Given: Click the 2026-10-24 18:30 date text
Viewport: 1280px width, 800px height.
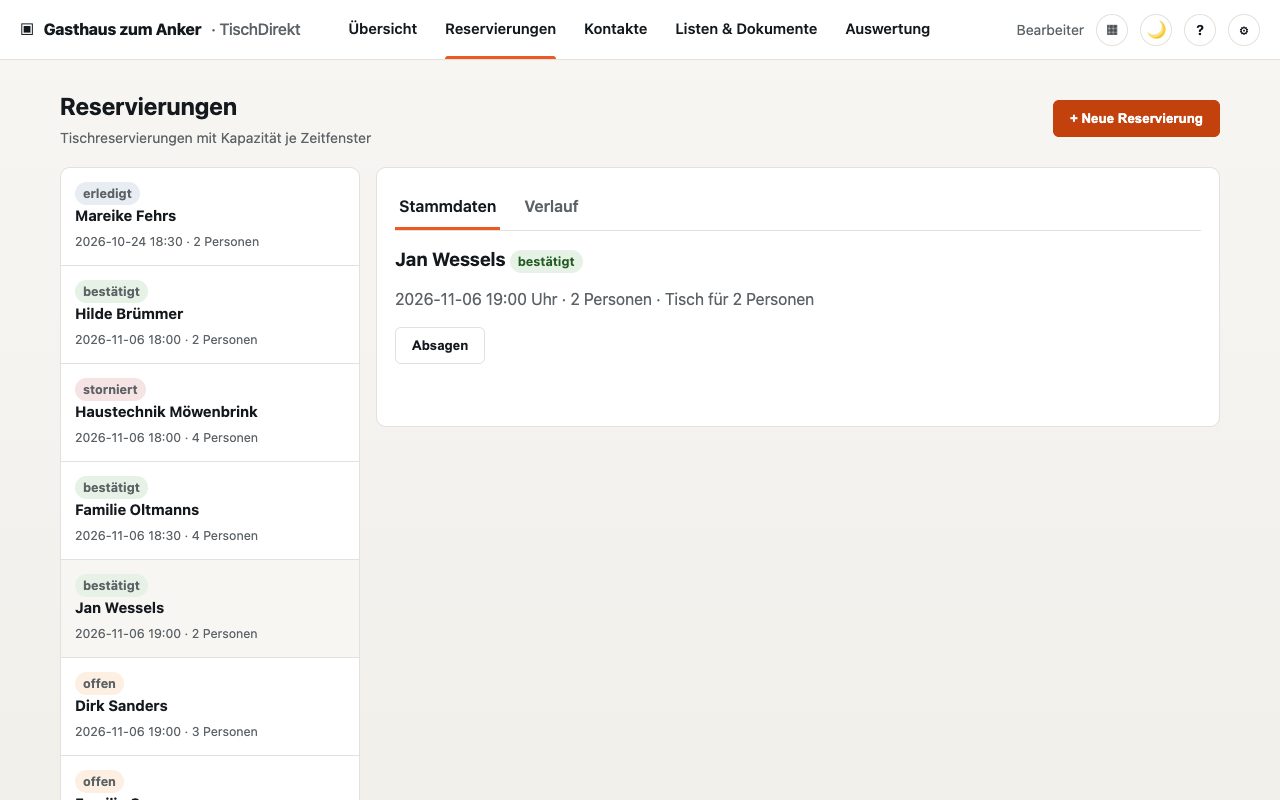Looking at the screenshot, I should [x=129, y=242].
